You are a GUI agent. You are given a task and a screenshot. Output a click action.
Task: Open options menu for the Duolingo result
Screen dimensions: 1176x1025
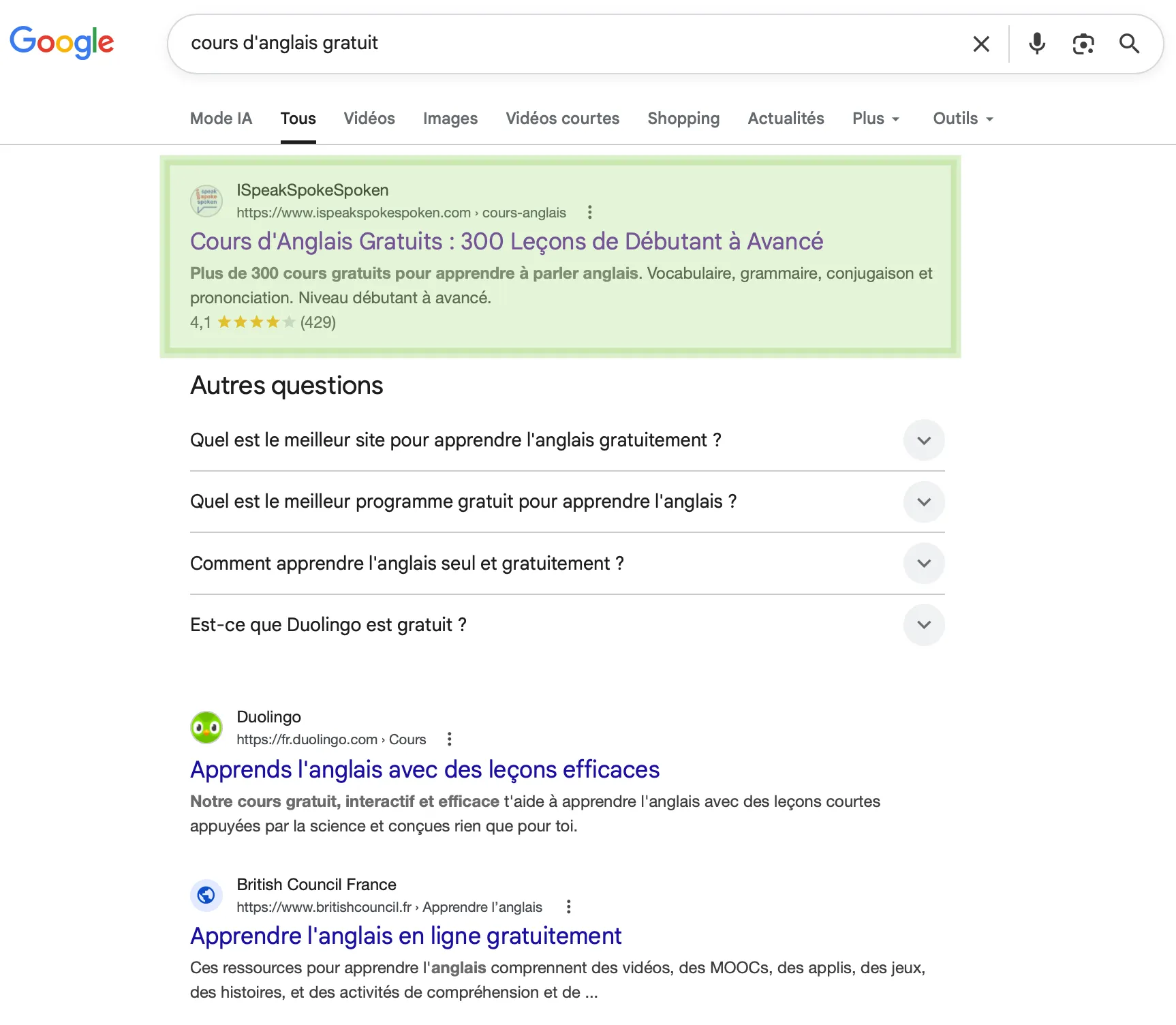click(449, 739)
